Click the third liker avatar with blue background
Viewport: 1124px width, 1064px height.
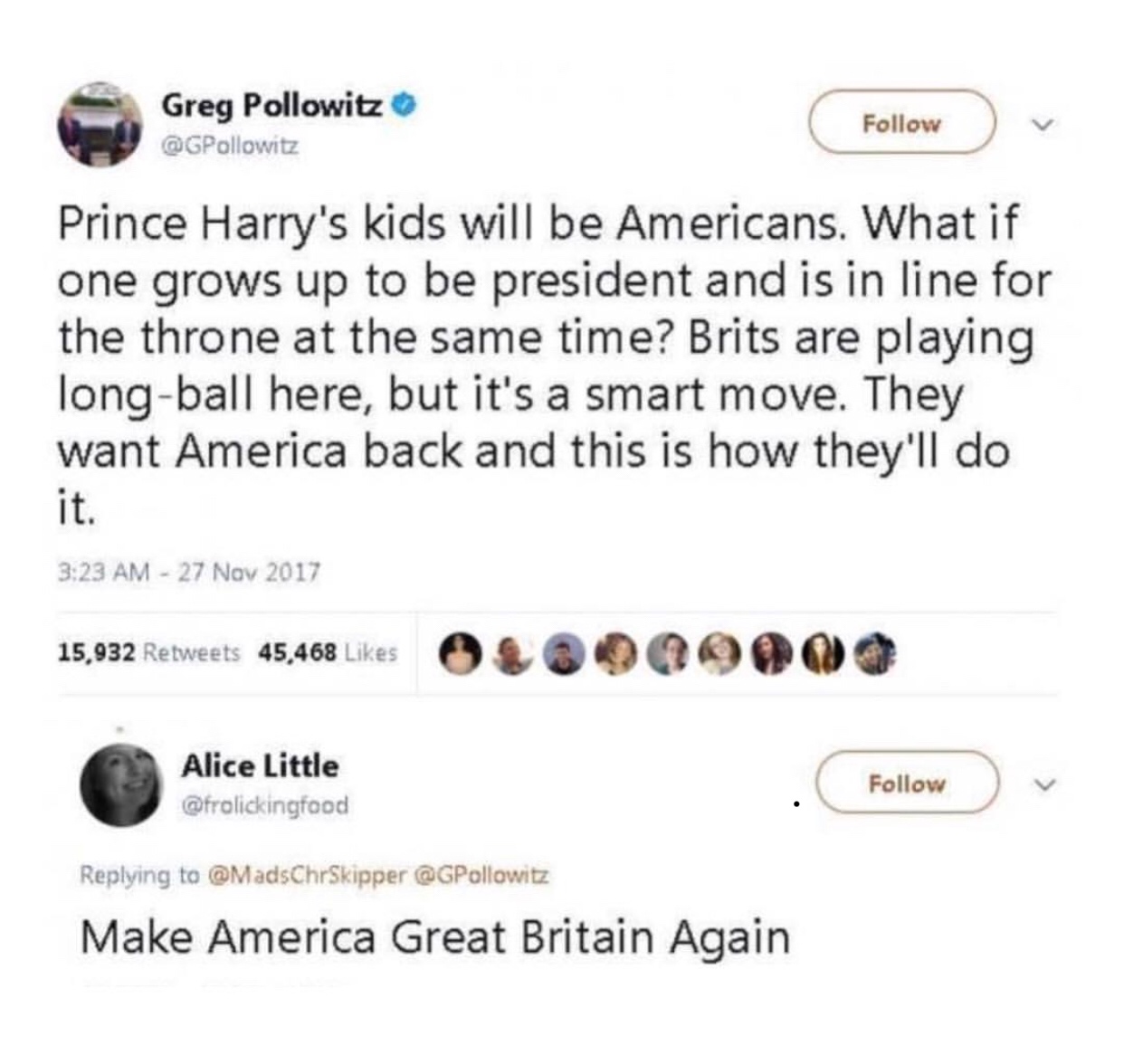[565, 654]
